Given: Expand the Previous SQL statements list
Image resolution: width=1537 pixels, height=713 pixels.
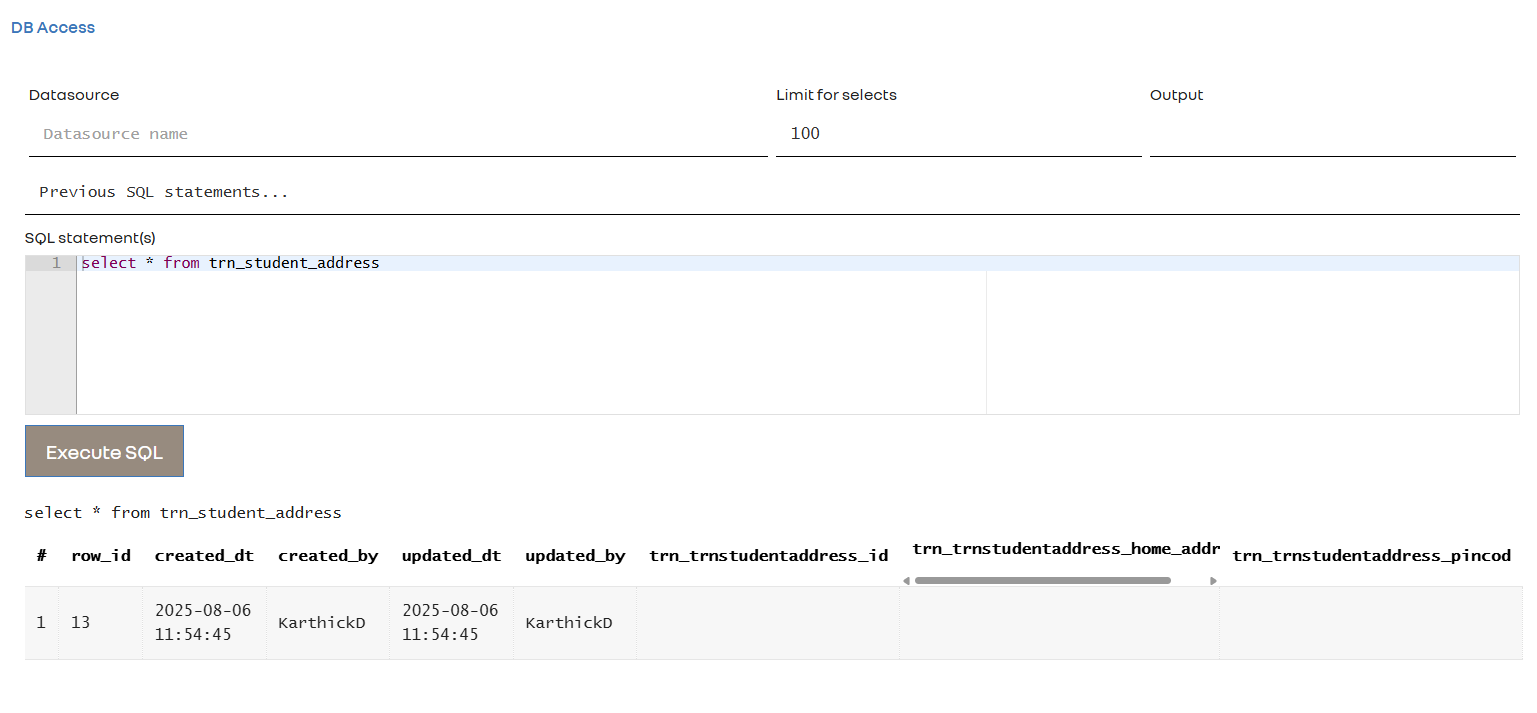Looking at the screenshot, I should point(771,192).
